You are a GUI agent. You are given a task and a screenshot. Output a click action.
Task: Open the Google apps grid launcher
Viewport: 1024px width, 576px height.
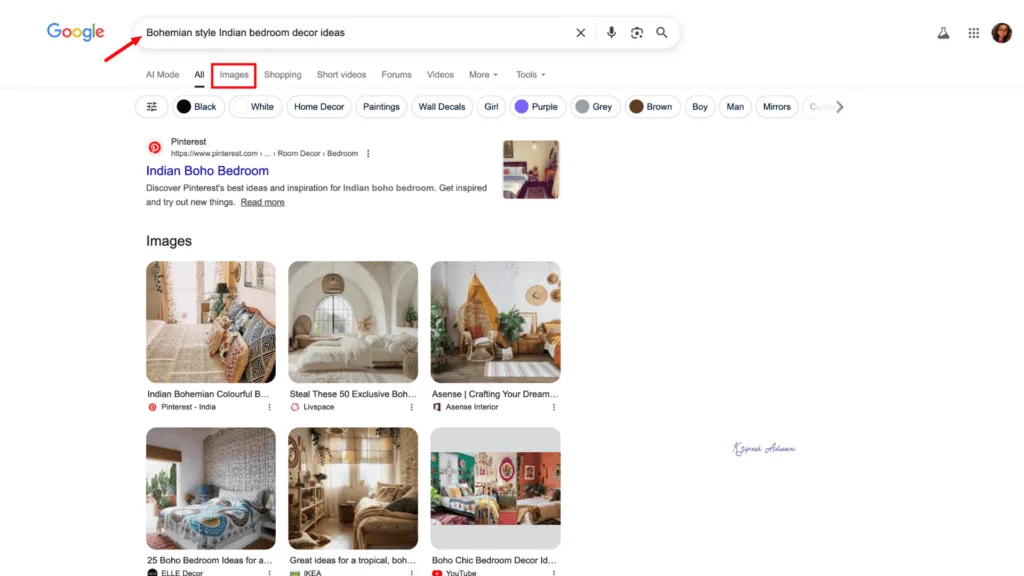pos(973,32)
